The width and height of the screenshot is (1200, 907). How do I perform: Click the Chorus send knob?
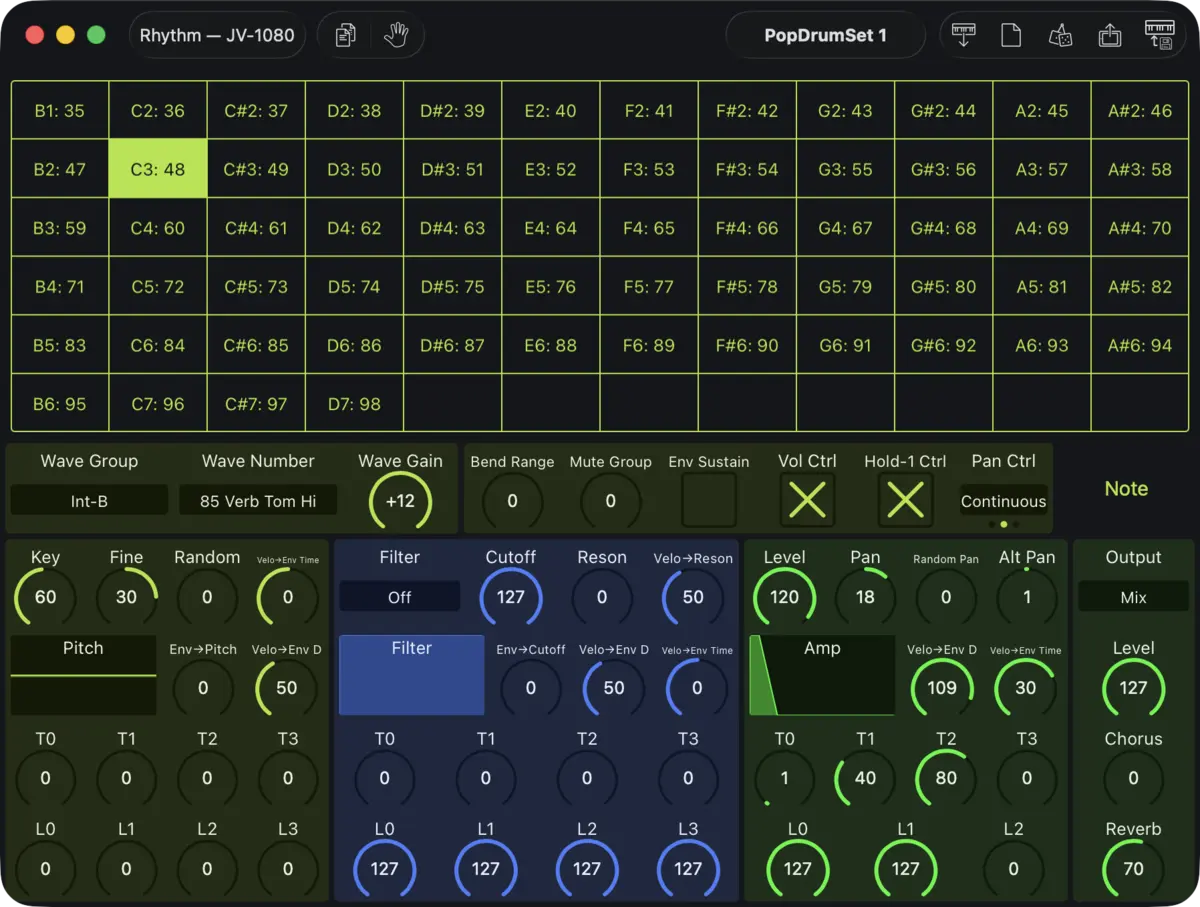(x=1133, y=778)
